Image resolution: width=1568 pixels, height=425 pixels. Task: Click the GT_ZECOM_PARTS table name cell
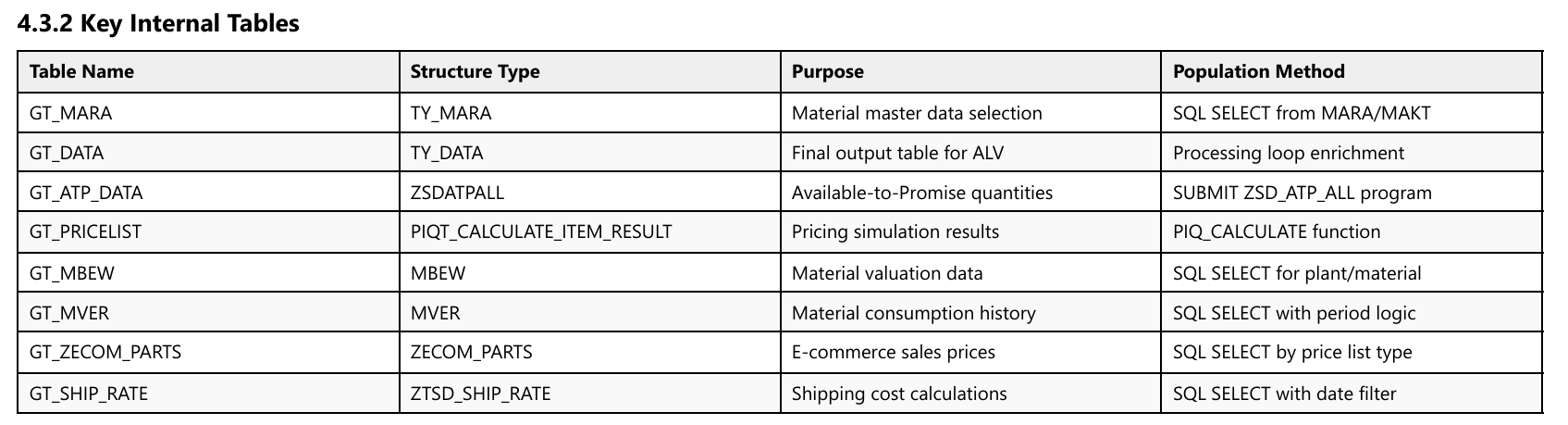(105, 352)
